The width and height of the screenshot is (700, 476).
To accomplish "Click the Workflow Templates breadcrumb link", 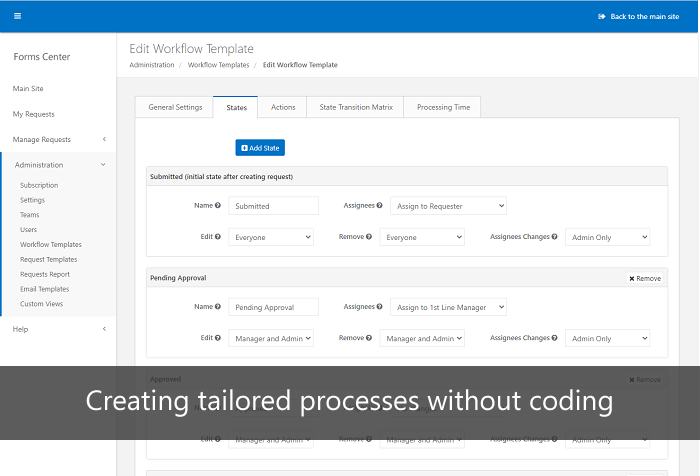I will (218, 65).
